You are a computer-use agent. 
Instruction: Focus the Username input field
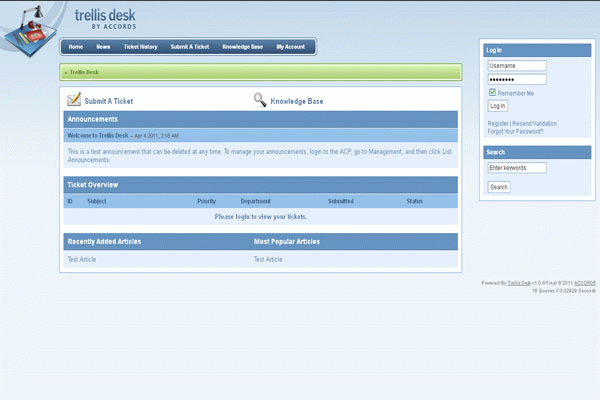[x=517, y=66]
